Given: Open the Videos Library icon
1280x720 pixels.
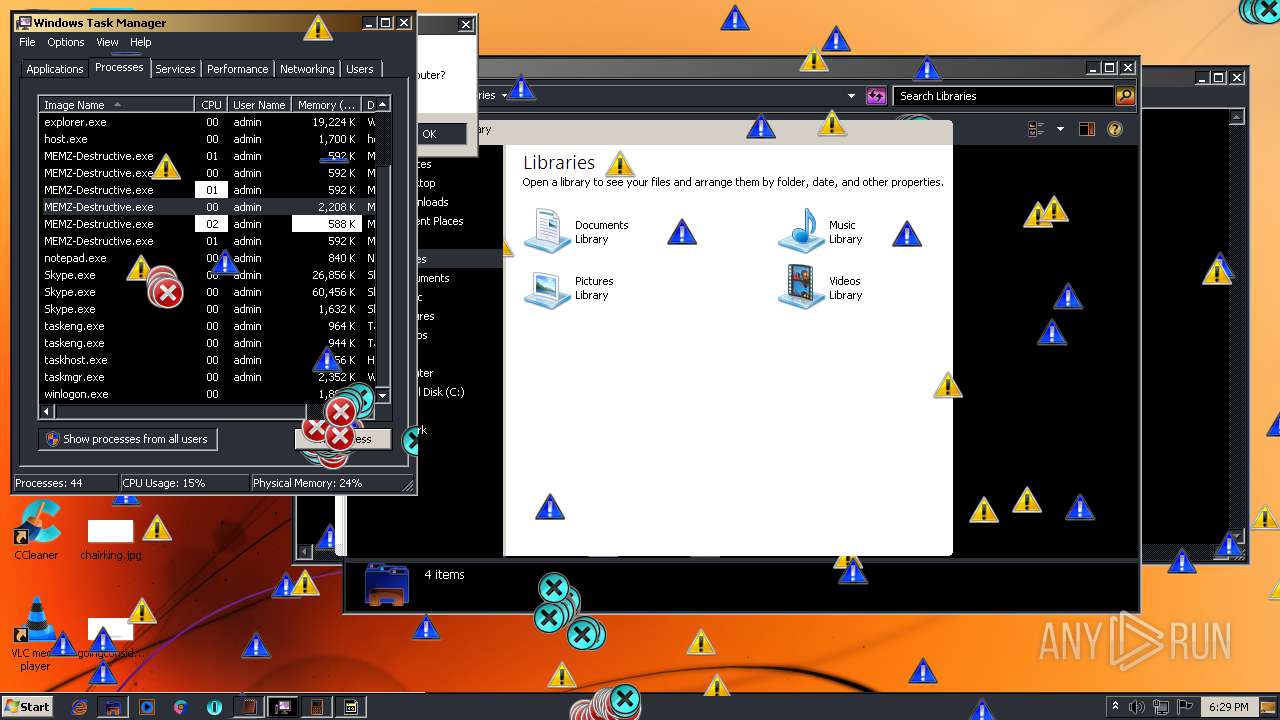Looking at the screenshot, I should pyautogui.click(x=801, y=288).
